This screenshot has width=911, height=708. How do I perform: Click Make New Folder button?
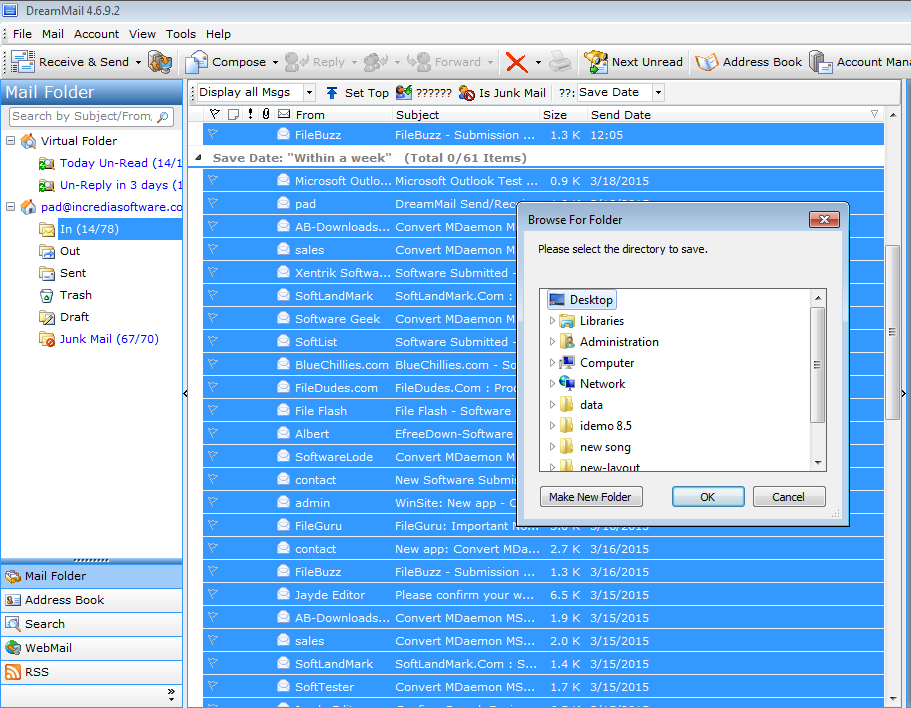(x=590, y=497)
